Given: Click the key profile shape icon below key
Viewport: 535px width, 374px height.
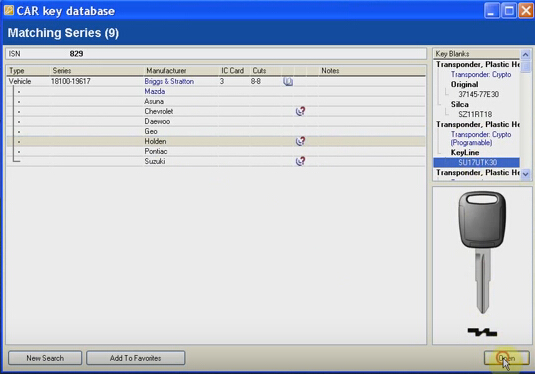Looking at the screenshot, I should point(482,332).
